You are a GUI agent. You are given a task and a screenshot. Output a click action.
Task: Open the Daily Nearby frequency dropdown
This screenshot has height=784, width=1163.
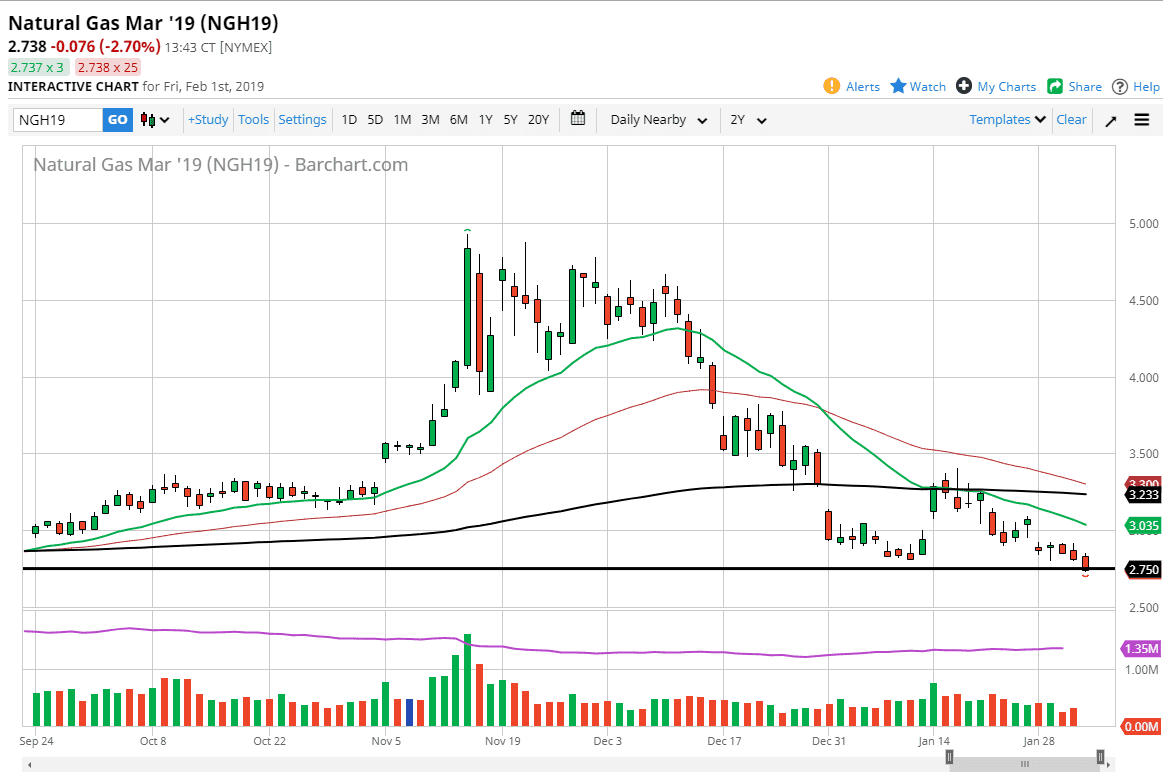click(x=659, y=119)
